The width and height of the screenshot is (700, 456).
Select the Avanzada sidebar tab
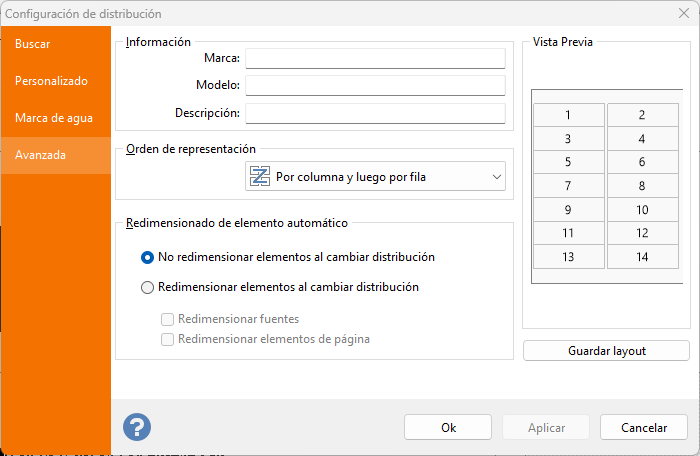pyautogui.click(x=41, y=155)
